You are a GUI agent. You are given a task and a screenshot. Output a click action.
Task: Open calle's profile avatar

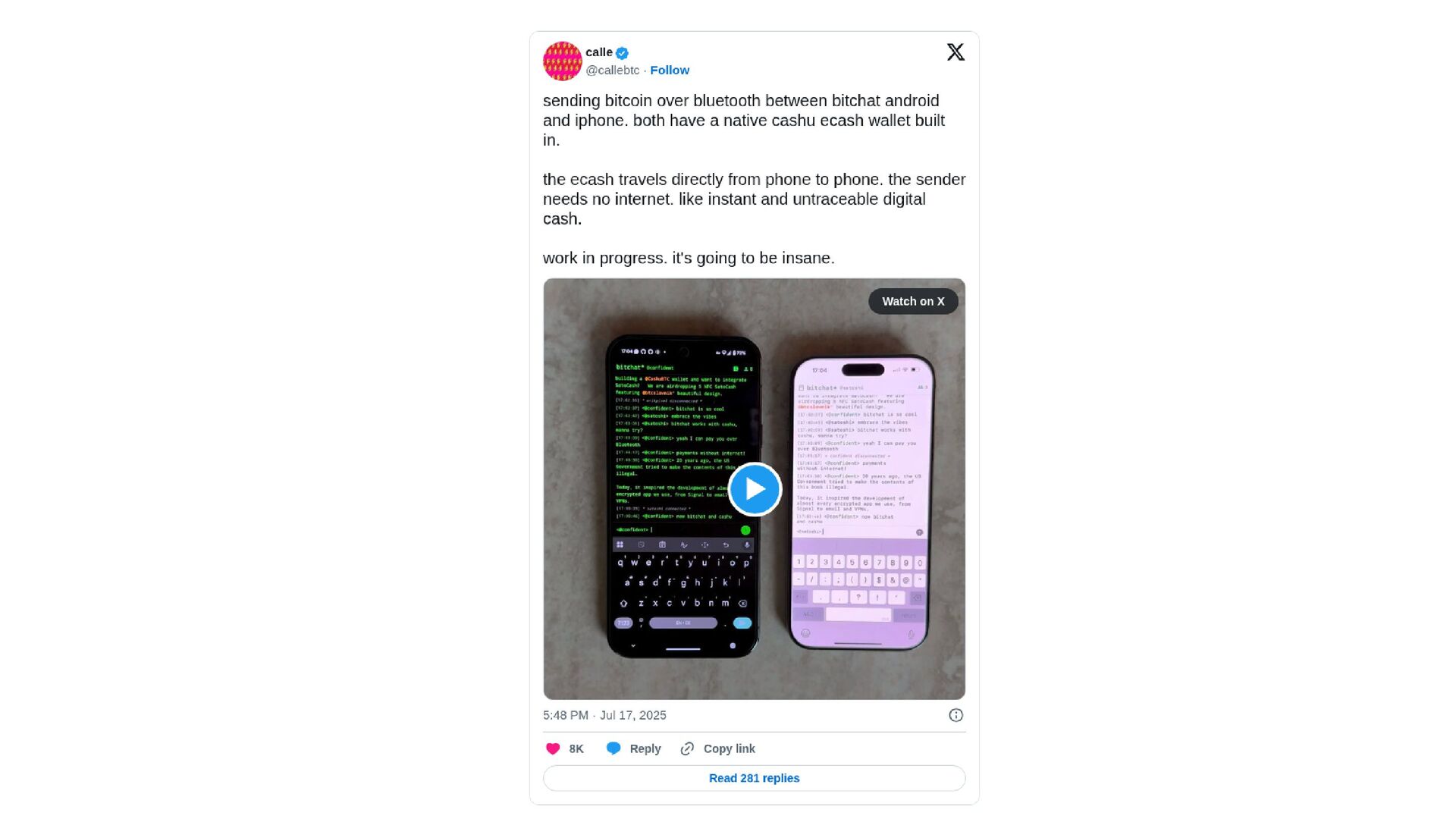point(562,61)
